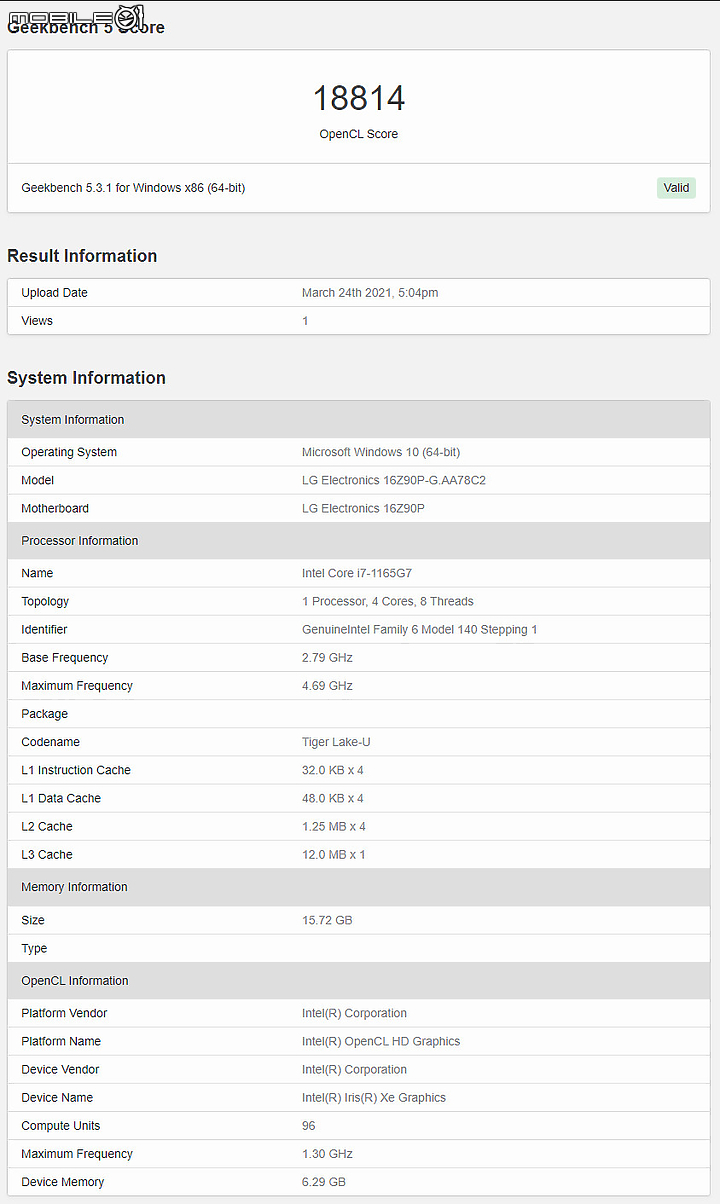The height and width of the screenshot is (1204, 720).
Task: Select the model LG Electronics 16Z90P-G.AA78C2
Action: click(394, 480)
